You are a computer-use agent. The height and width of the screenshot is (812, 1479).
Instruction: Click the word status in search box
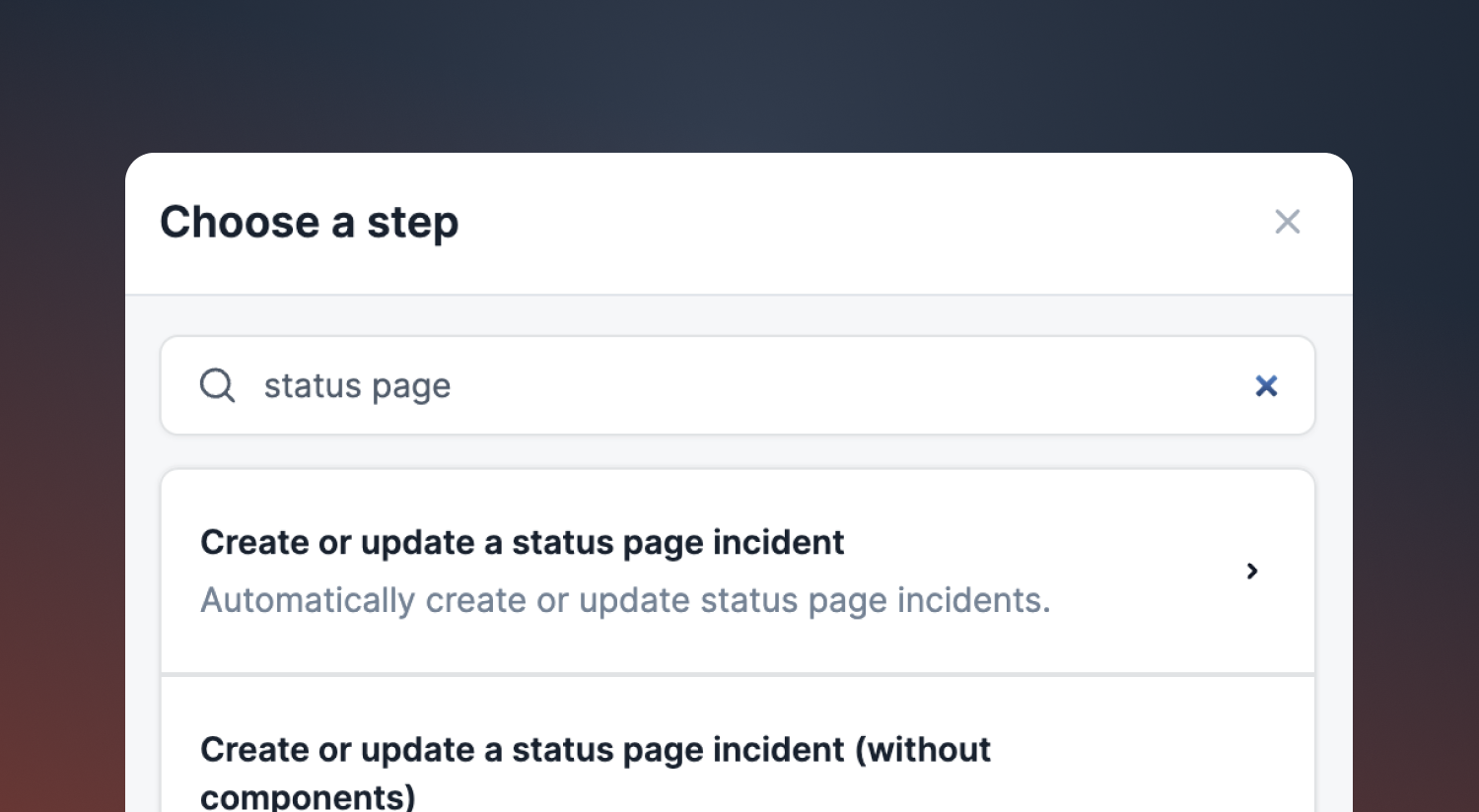click(x=313, y=385)
